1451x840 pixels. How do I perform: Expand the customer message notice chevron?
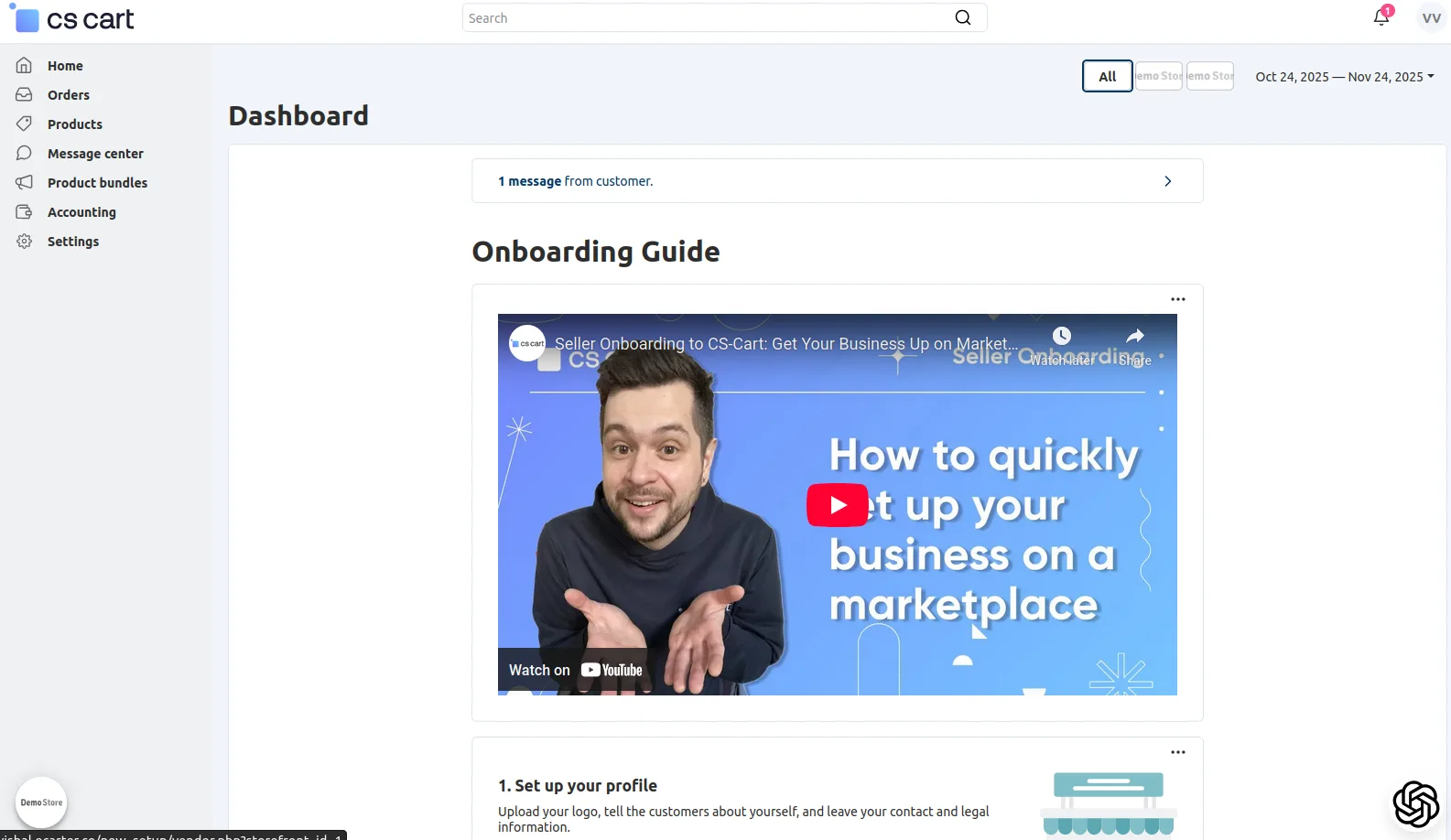click(1167, 181)
